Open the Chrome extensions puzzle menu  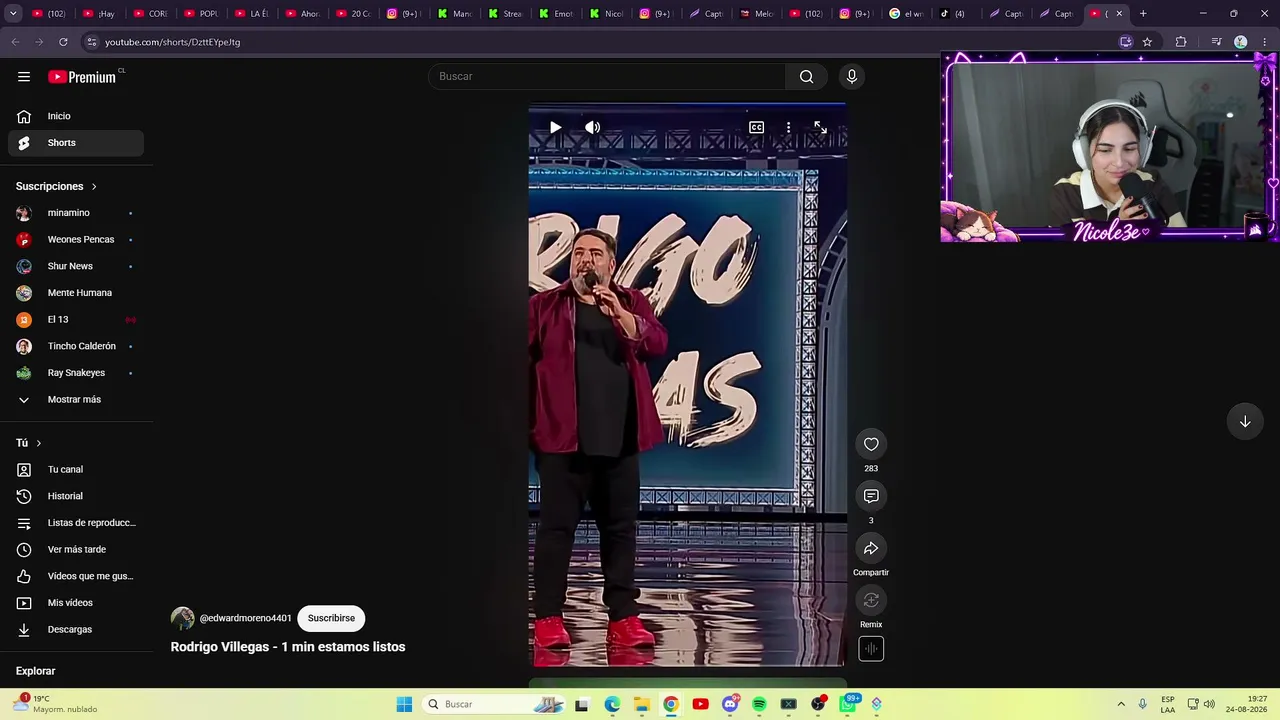pos(1181,42)
